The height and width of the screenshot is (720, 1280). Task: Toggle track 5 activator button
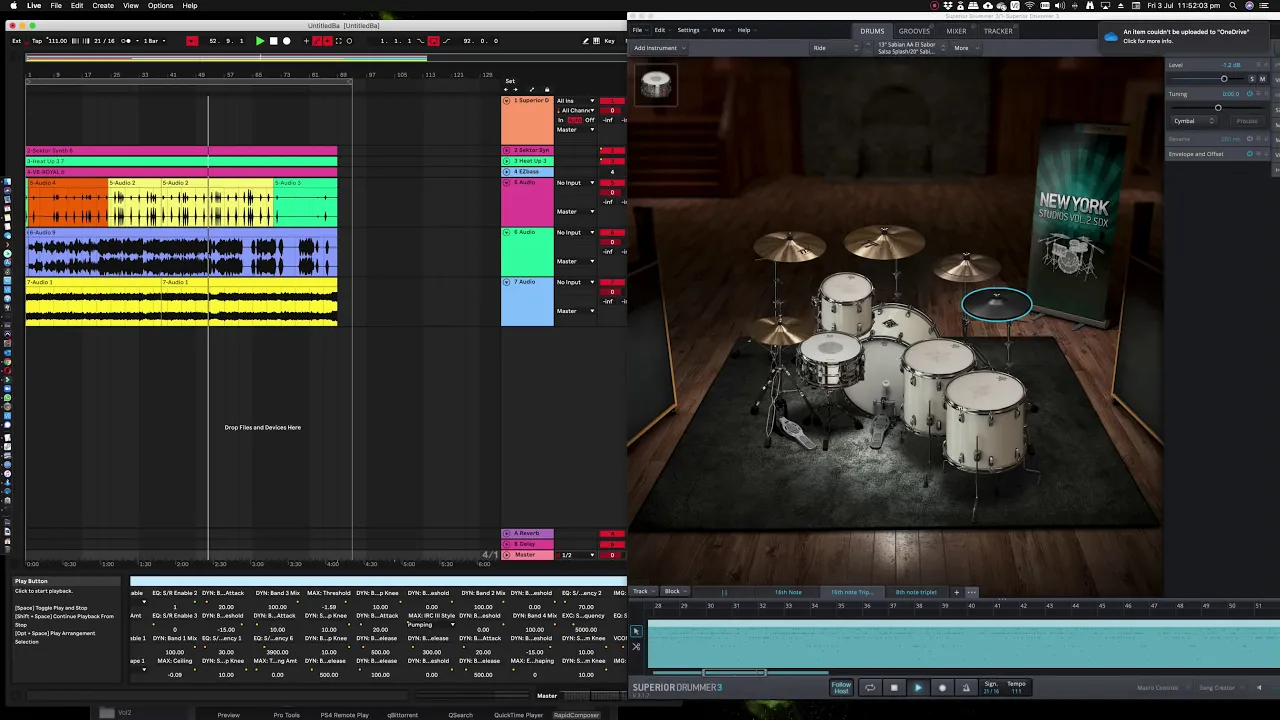click(x=612, y=183)
